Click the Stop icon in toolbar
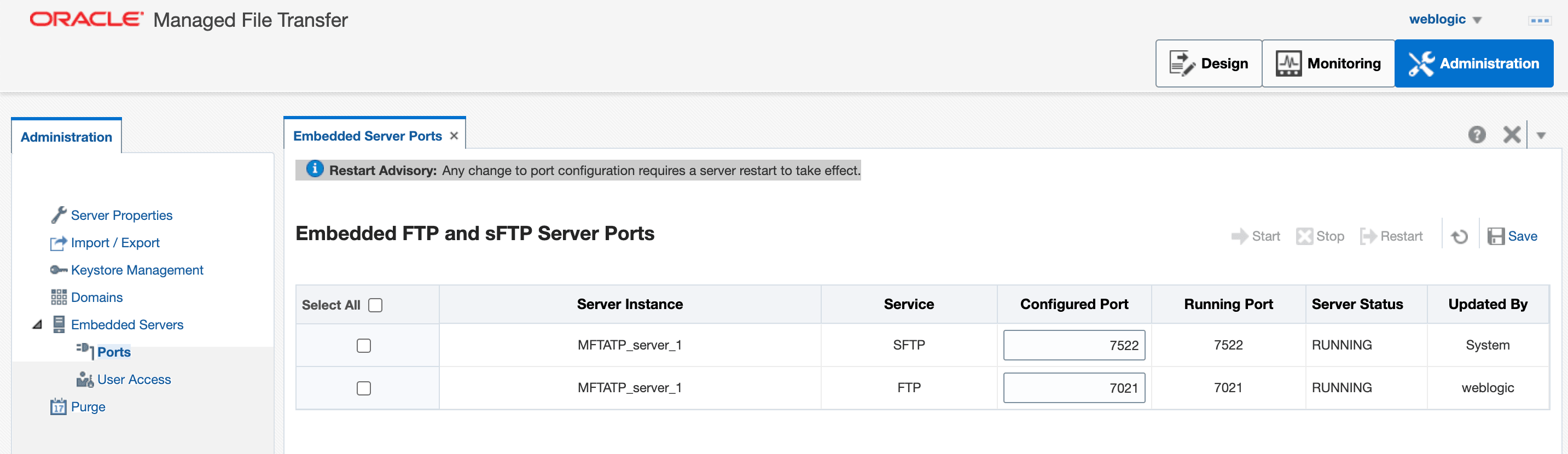Viewport: 1568px width, 454px height. pyautogui.click(x=1304, y=236)
